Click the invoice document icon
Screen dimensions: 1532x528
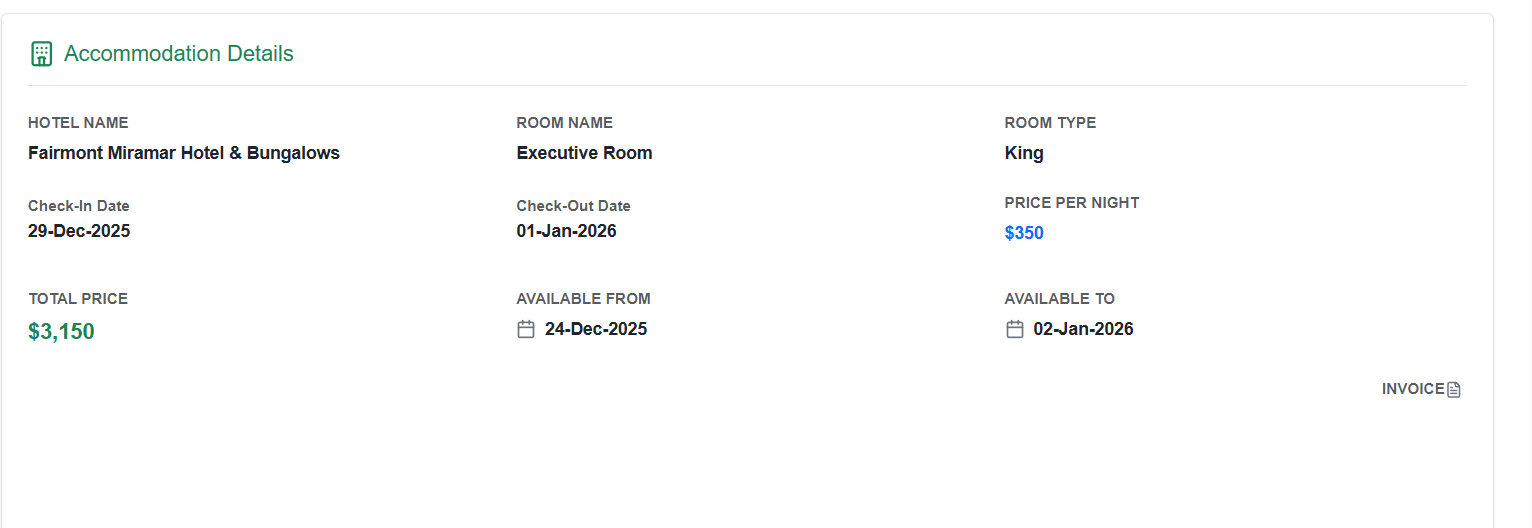[1454, 390]
